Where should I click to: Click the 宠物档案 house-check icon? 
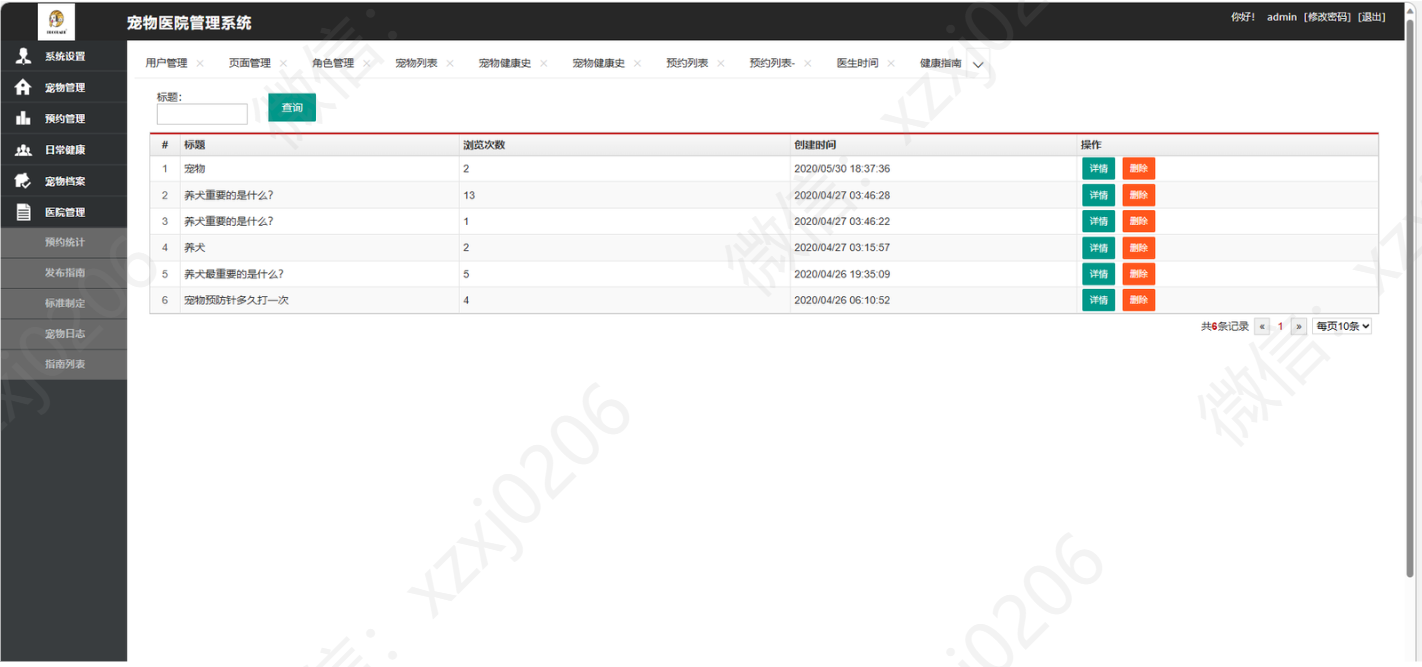pos(23,181)
